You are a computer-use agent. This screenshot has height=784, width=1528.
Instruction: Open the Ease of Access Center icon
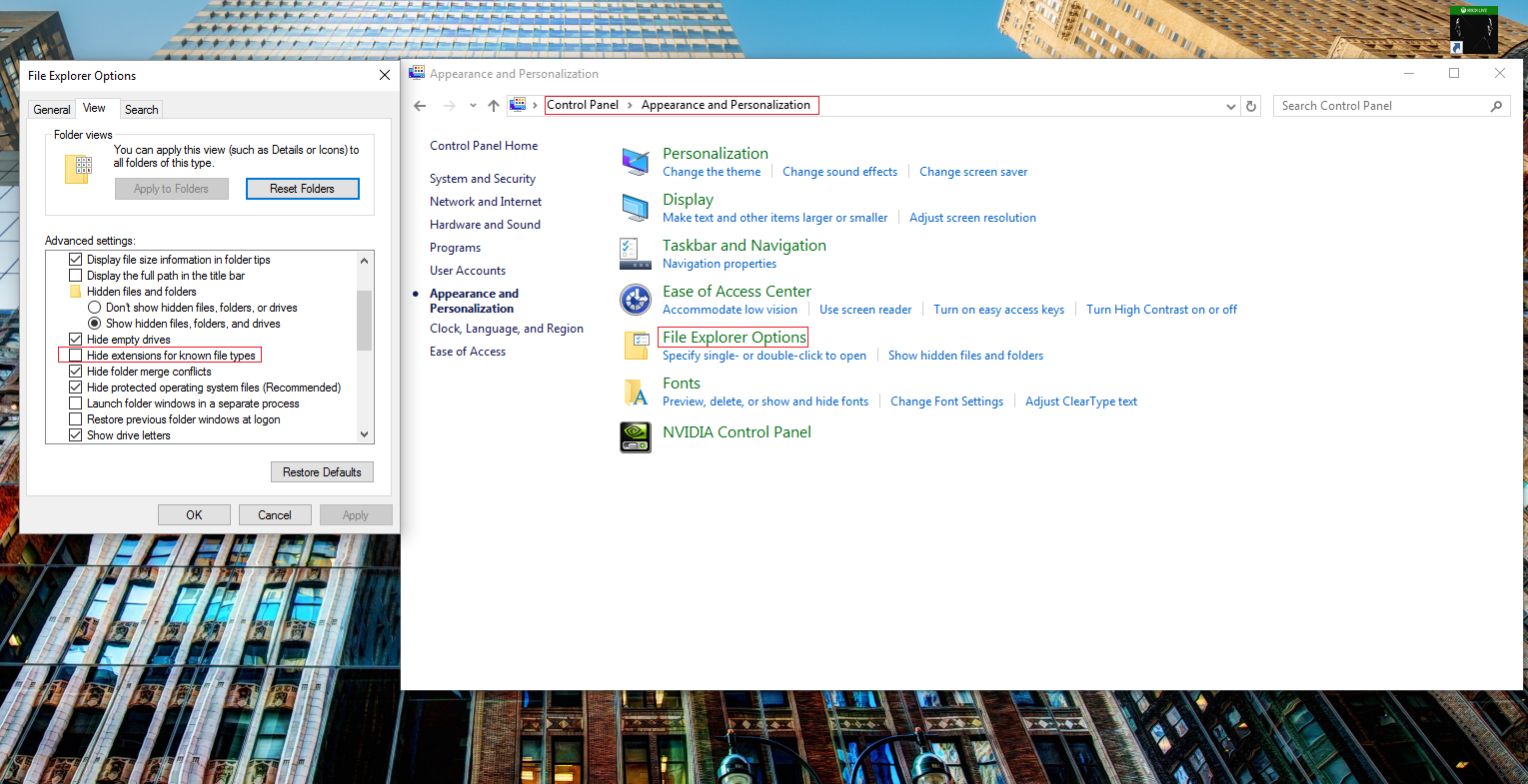click(635, 299)
